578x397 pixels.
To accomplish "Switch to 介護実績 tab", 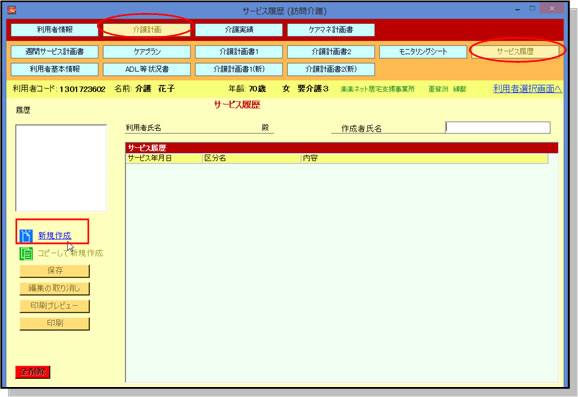I will tap(239, 30).
